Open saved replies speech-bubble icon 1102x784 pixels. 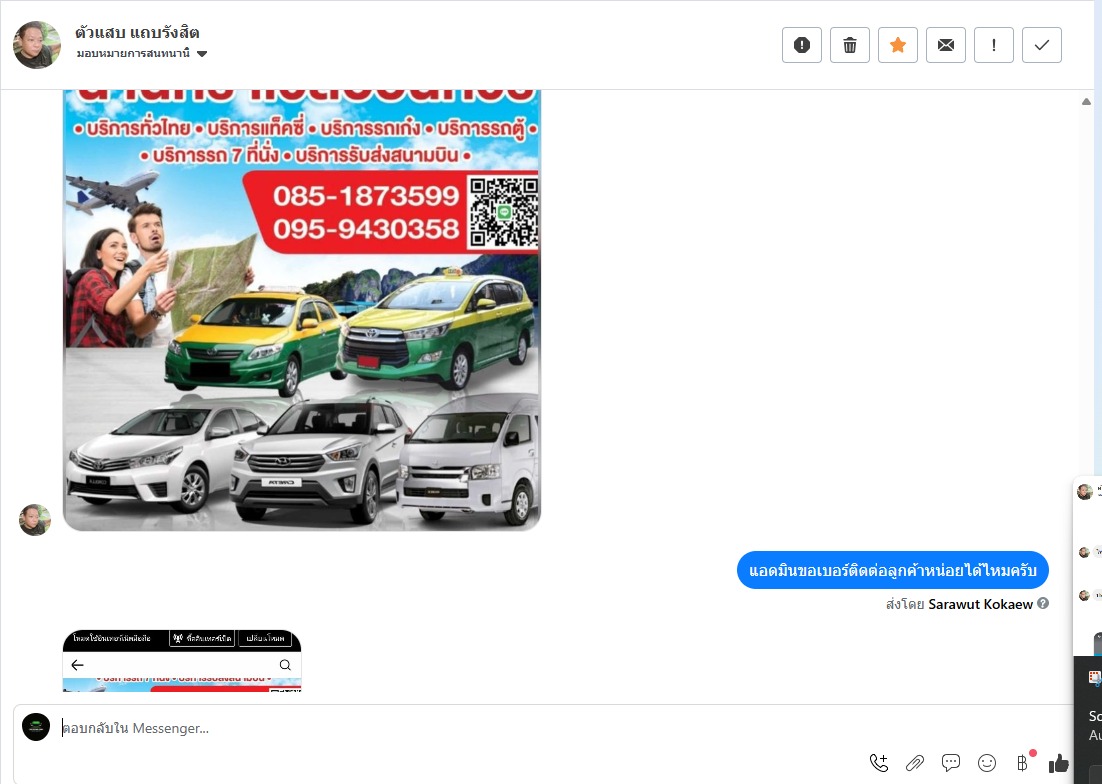(x=951, y=763)
